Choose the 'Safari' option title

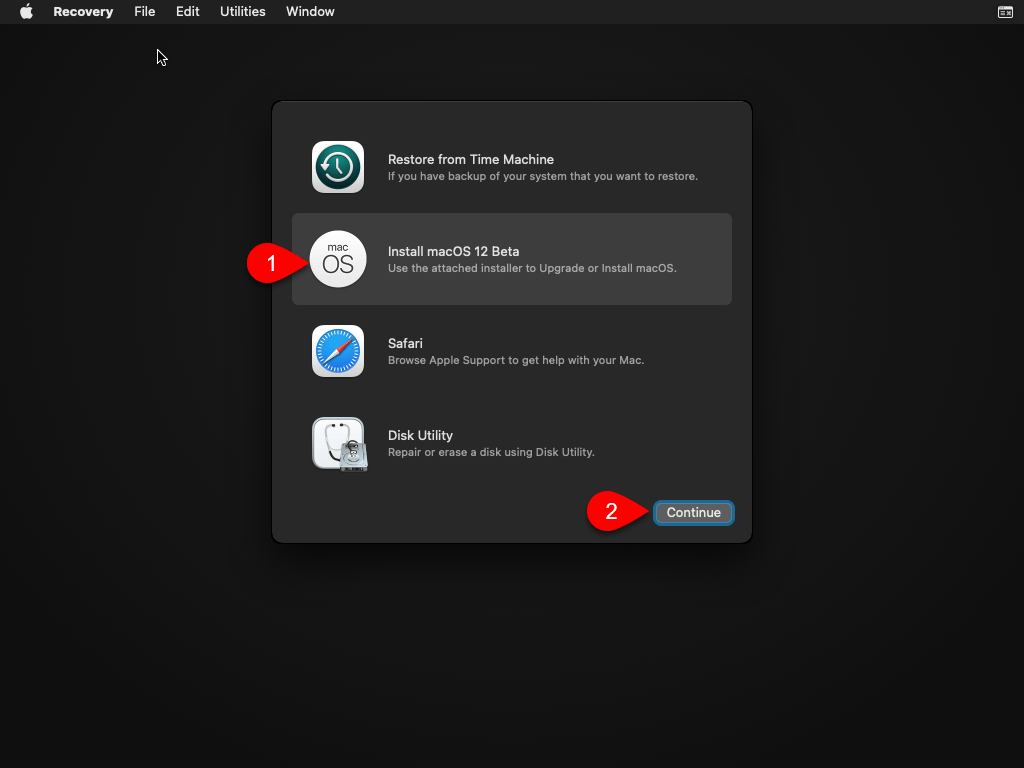(405, 344)
